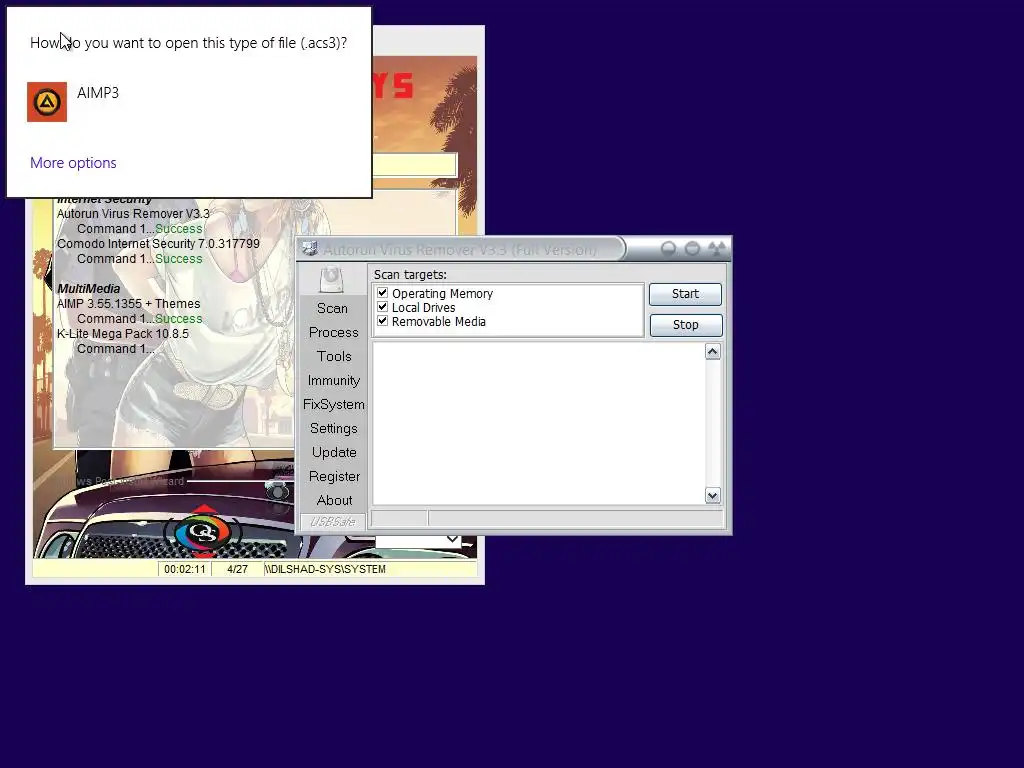1024x768 pixels.
Task: Start the virus scan
Action: point(685,294)
